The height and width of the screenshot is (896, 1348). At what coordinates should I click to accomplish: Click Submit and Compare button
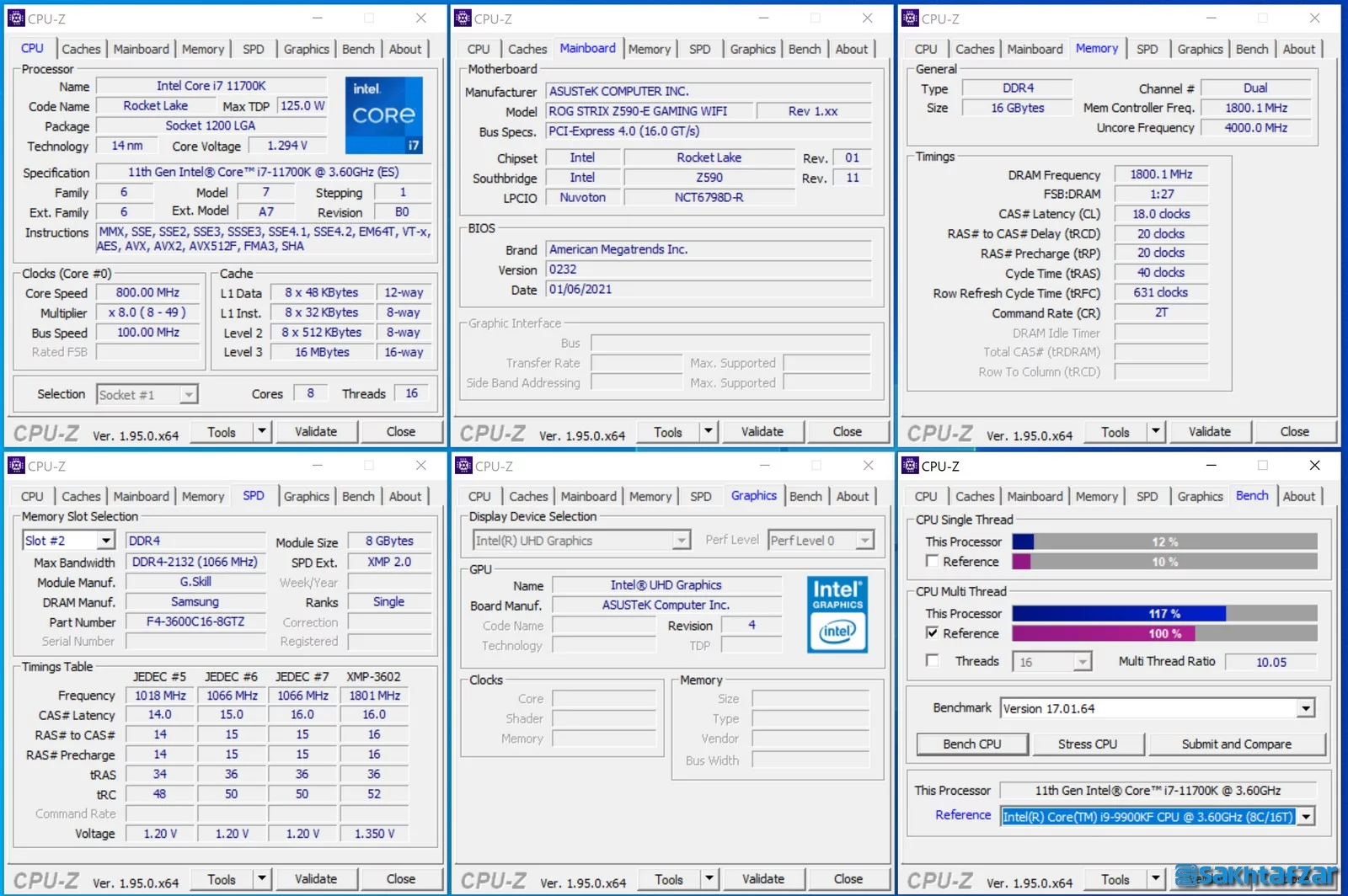[1236, 744]
